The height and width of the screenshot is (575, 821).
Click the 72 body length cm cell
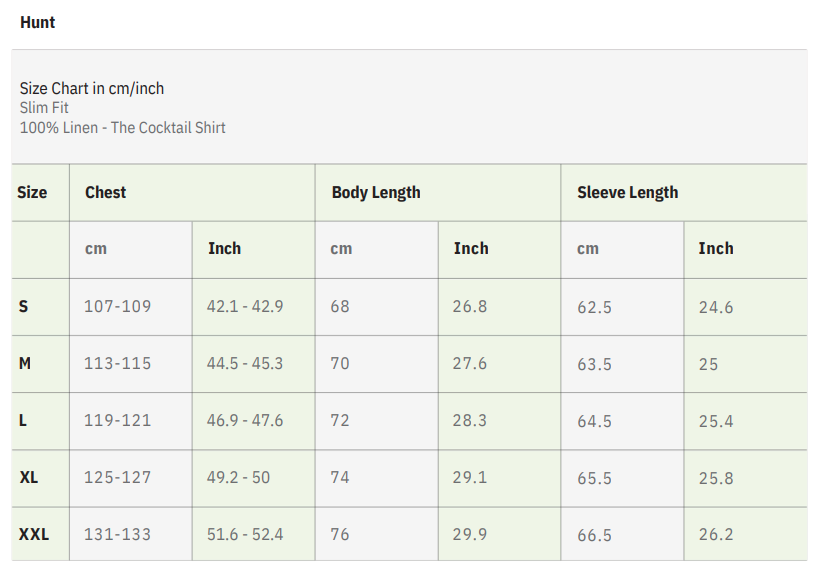click(340, 420)
